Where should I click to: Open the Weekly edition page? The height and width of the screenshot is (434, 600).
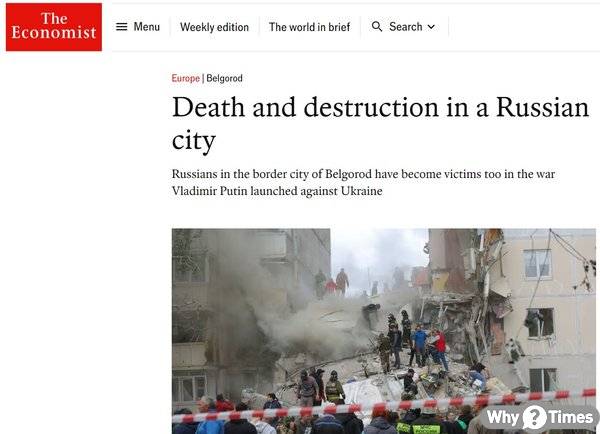(x=214, y=27)
